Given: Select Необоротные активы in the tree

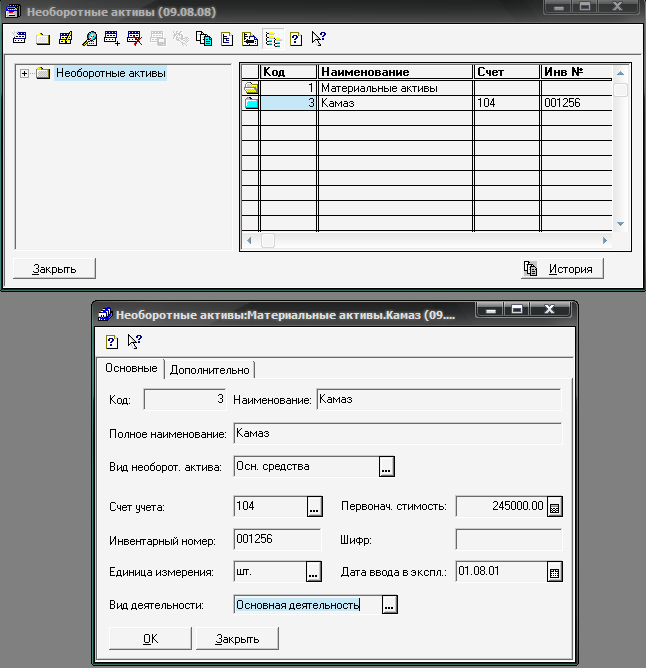Looking at the screenshot, I should coord(110,73).
